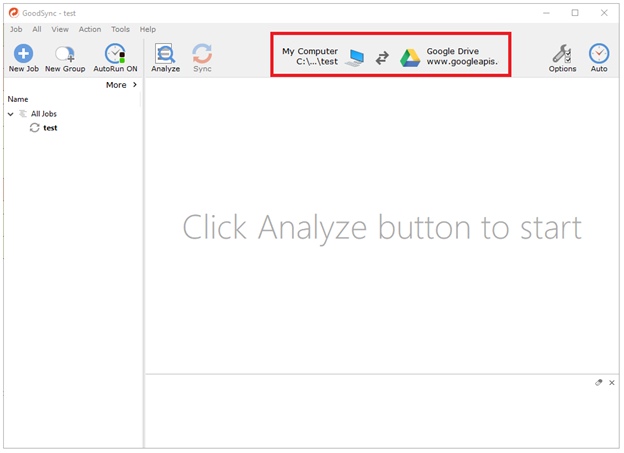Pin the bottom log panel

coord(599,383)
